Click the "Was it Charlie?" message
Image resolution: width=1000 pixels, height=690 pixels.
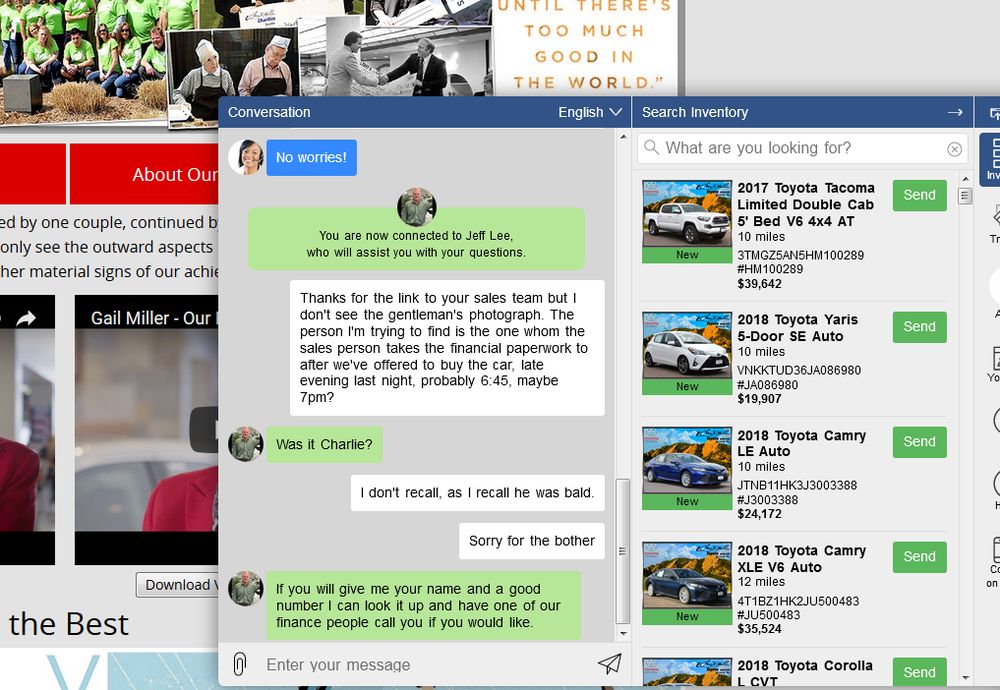pyautogui.click(x=324, y=444)
